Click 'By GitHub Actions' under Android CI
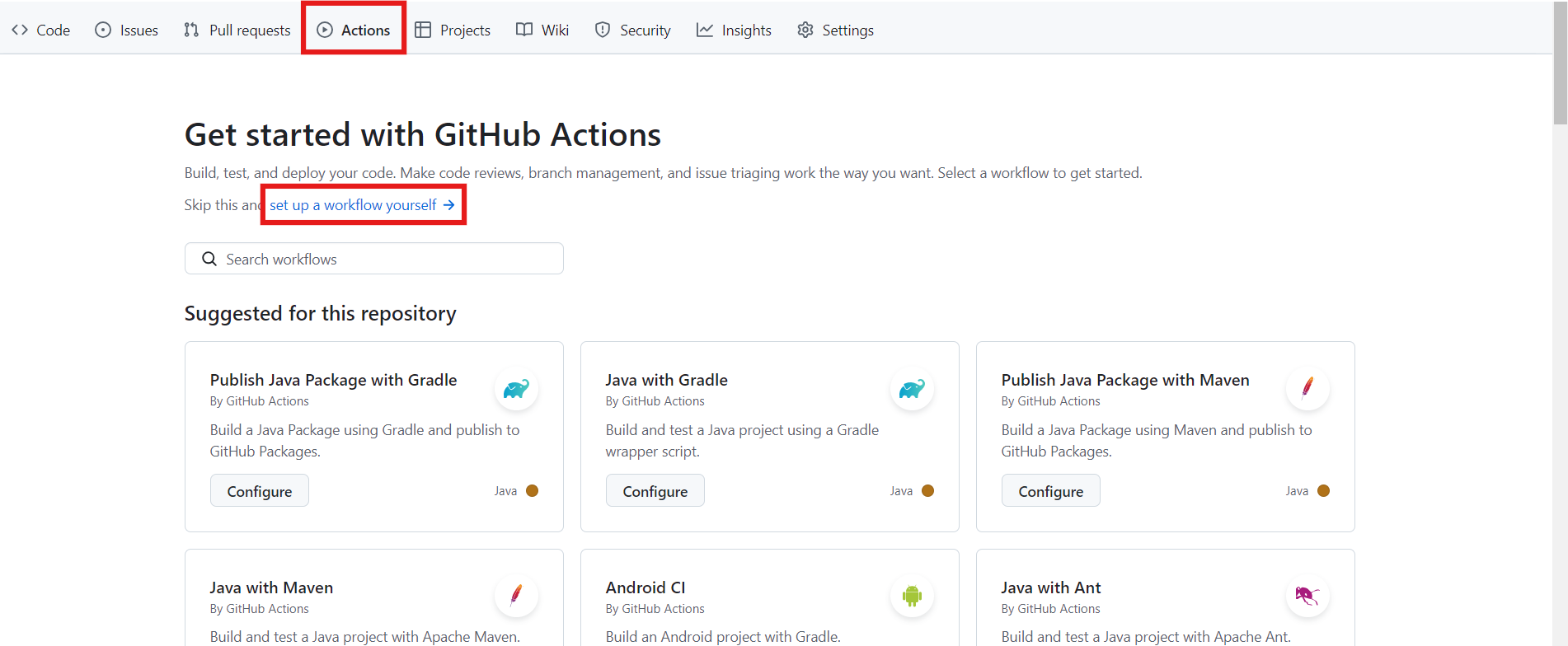 (x=655, y=609)
